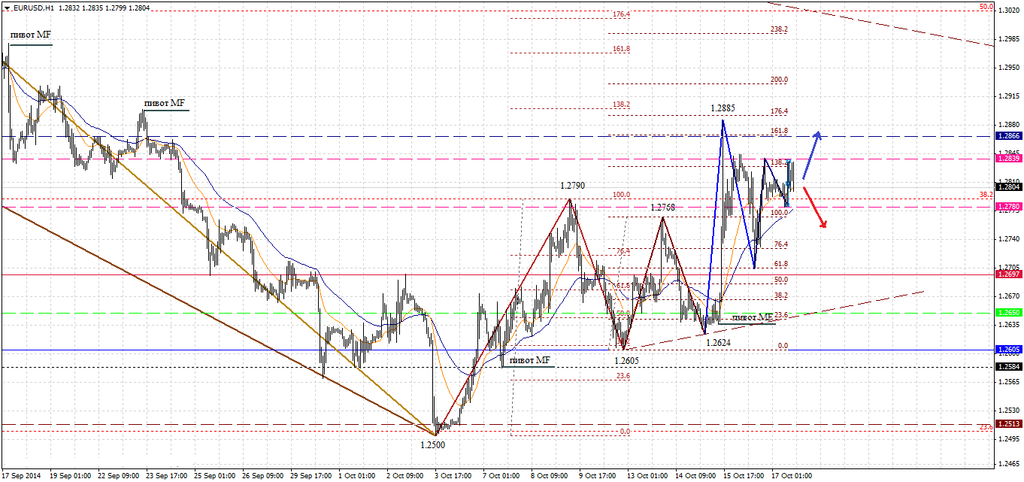Click the red 50.0 label beside 1.3020
Viewport: 1024px width, 482px height.
[986, 7]
